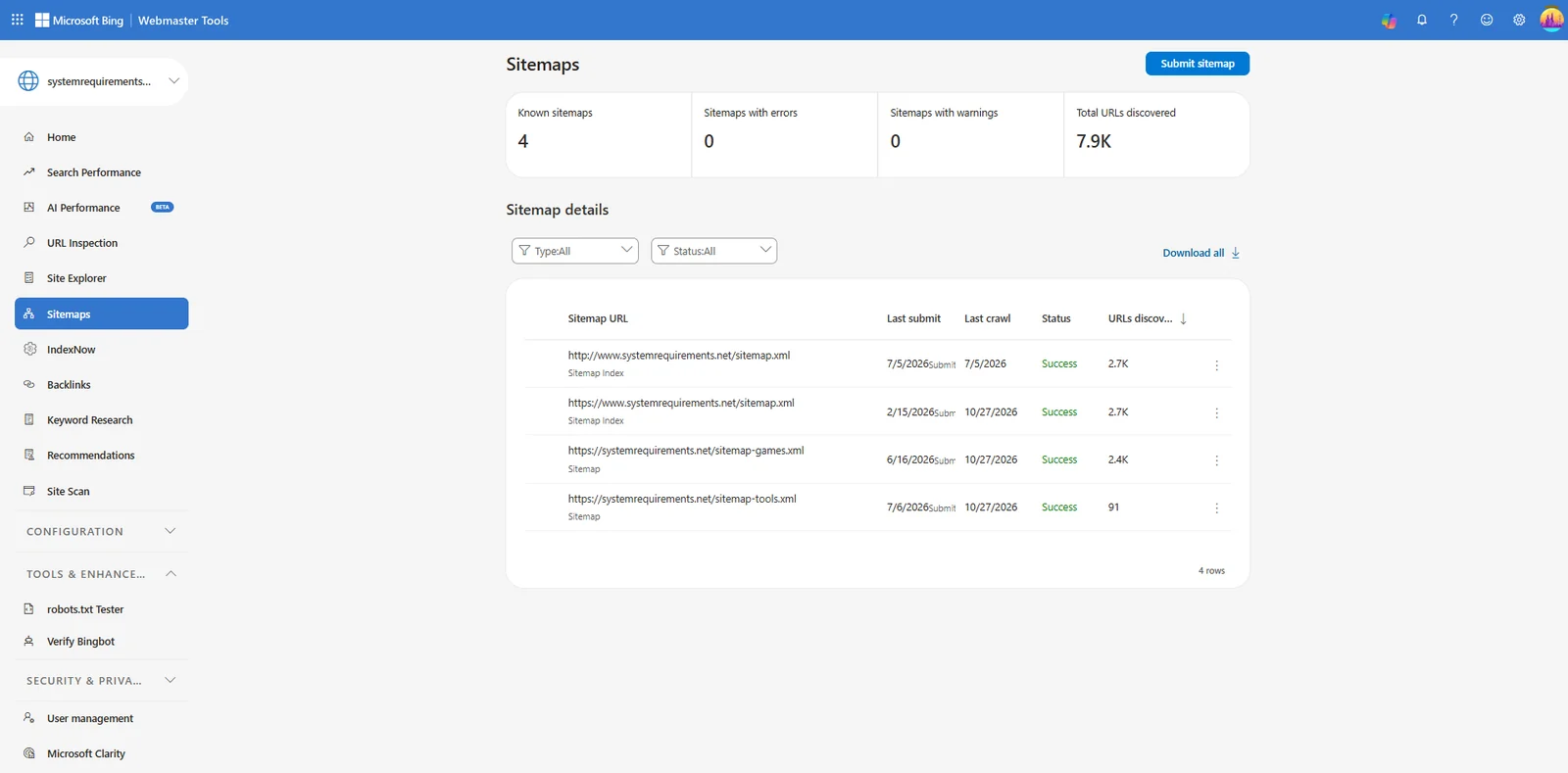Click the Microsoft Bing logo
The width and height of the screenshot is (1568, 773).
coord(79,20)
